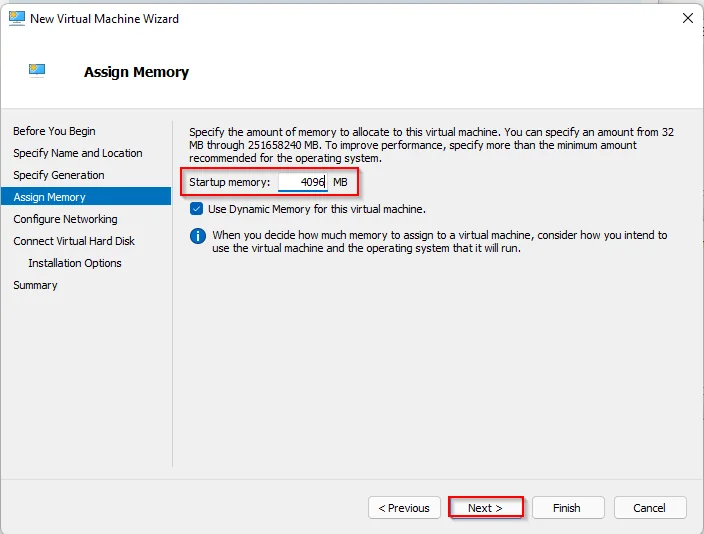Click the blue information icon
The image size is (704, 534).
click(198, 235)
